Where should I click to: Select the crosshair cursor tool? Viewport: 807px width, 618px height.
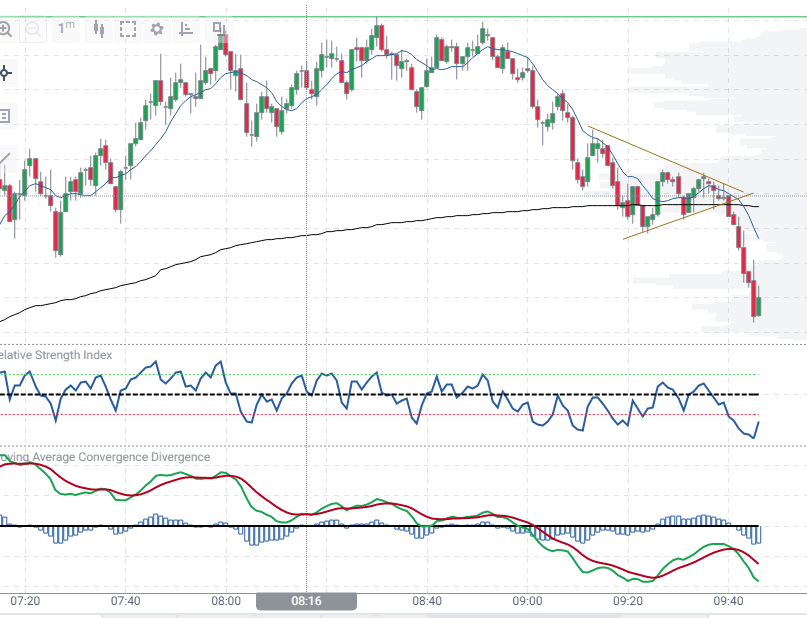(7, 72)
